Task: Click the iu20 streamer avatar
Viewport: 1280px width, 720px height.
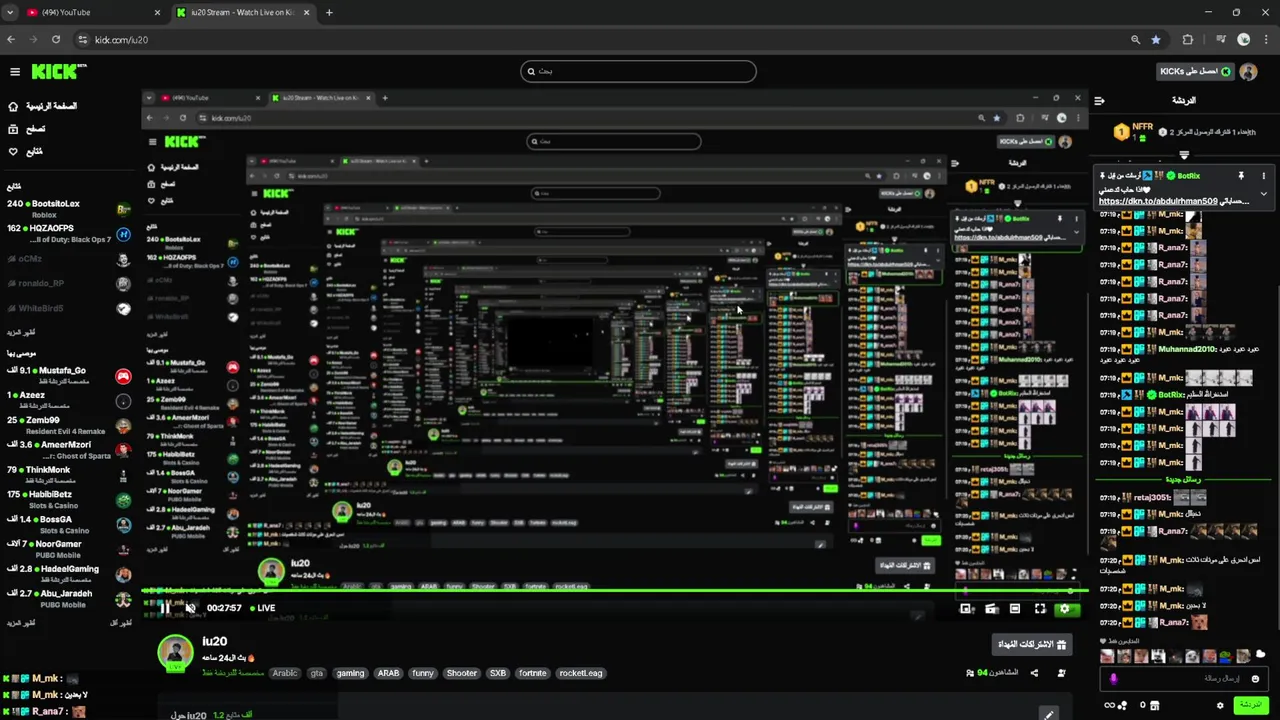Action: [175, 651]
